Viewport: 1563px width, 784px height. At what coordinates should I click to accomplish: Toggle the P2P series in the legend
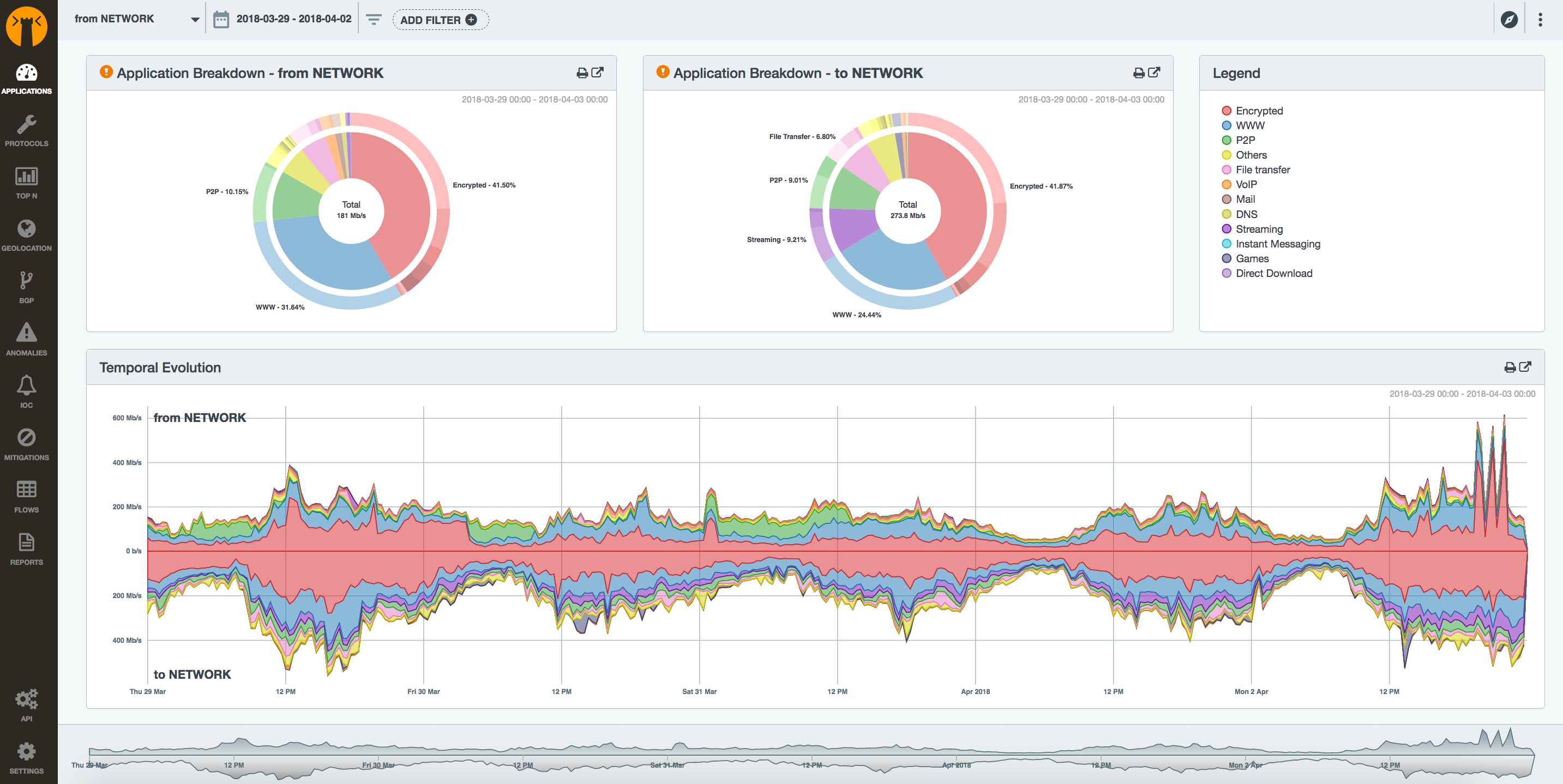(1245, 140)
